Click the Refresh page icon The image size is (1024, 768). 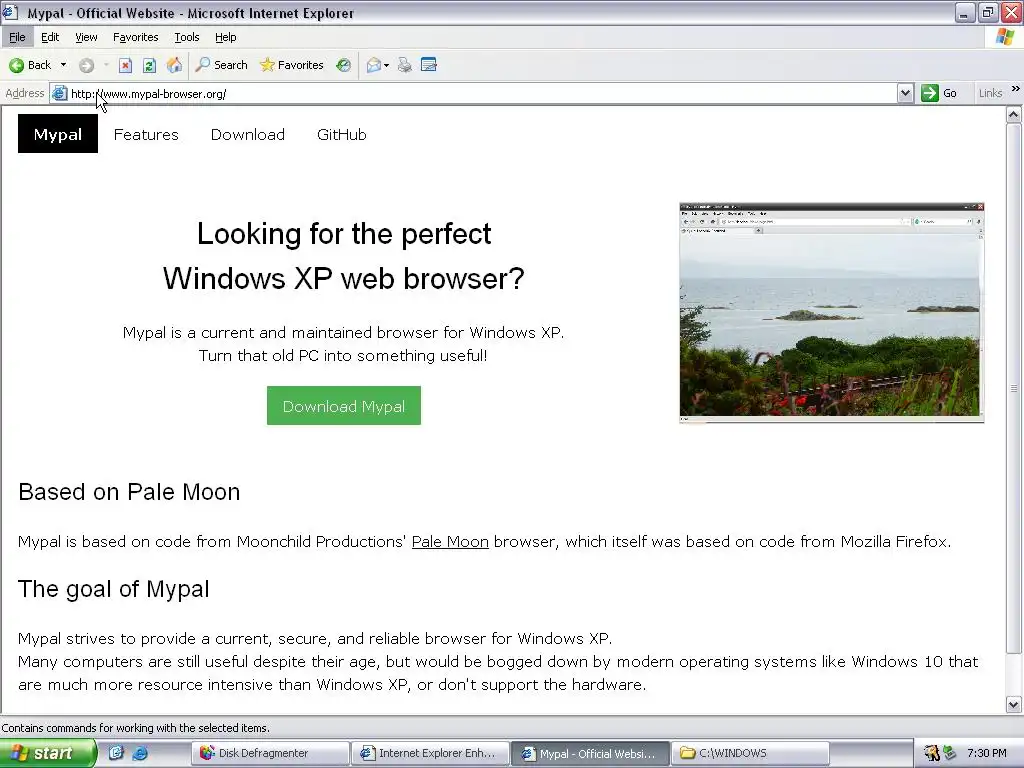click(x=150, y=65)
